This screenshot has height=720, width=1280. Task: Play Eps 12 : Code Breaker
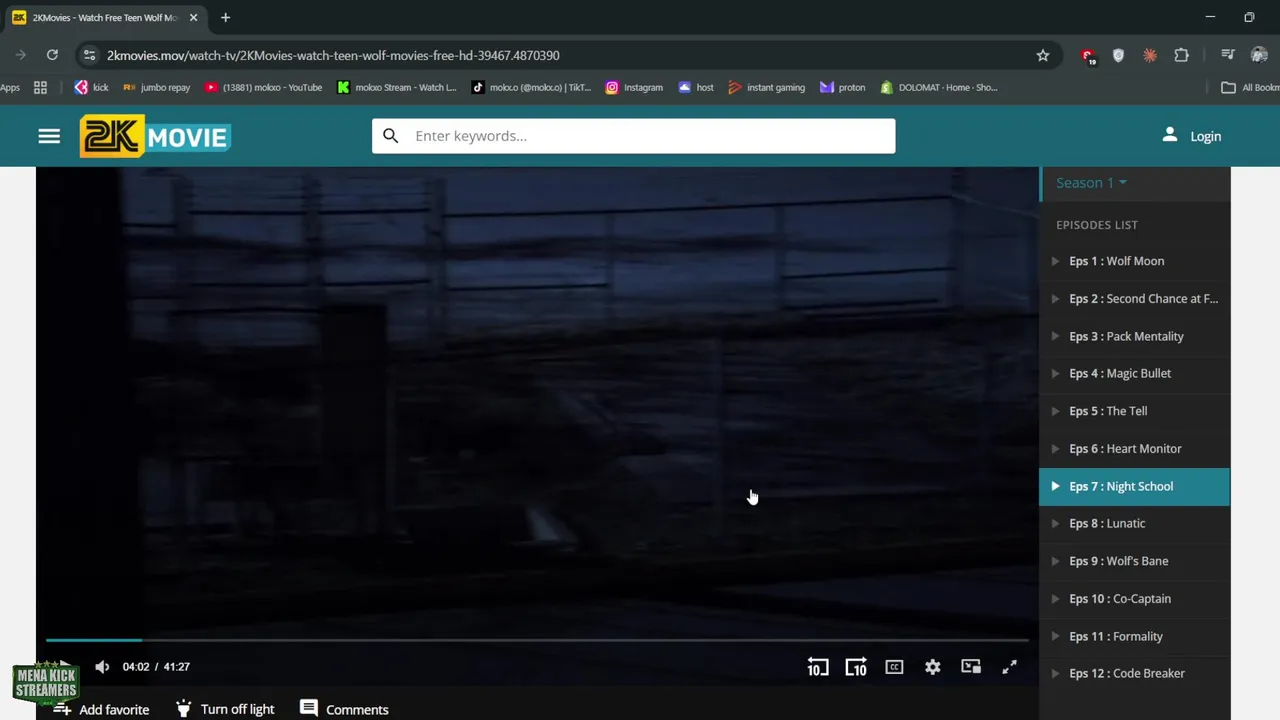pos(1135,673)
